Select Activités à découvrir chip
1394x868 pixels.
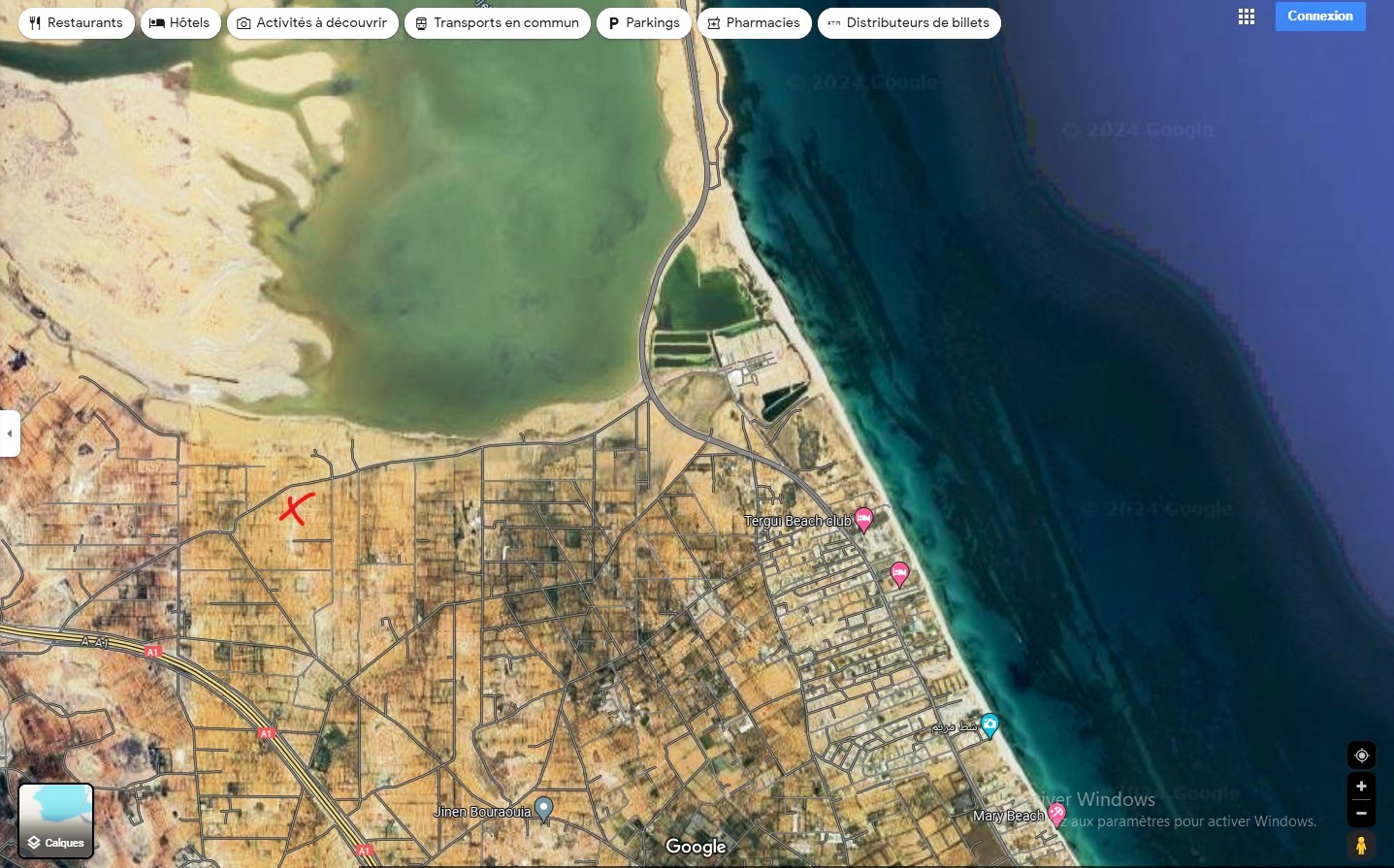click(312, 23)
